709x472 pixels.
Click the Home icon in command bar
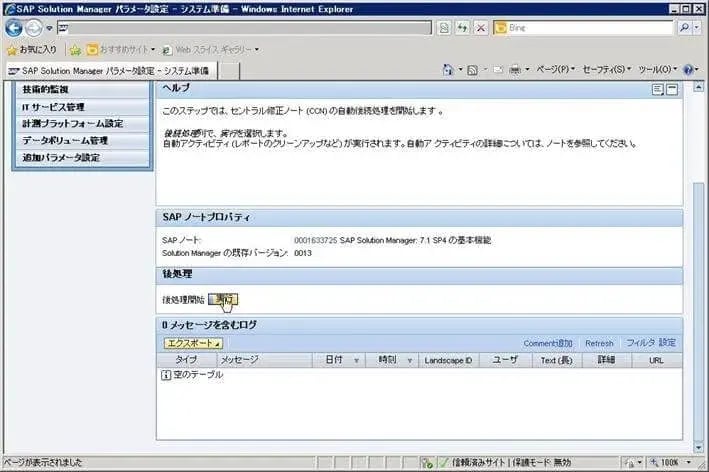[x=448, y=70]
